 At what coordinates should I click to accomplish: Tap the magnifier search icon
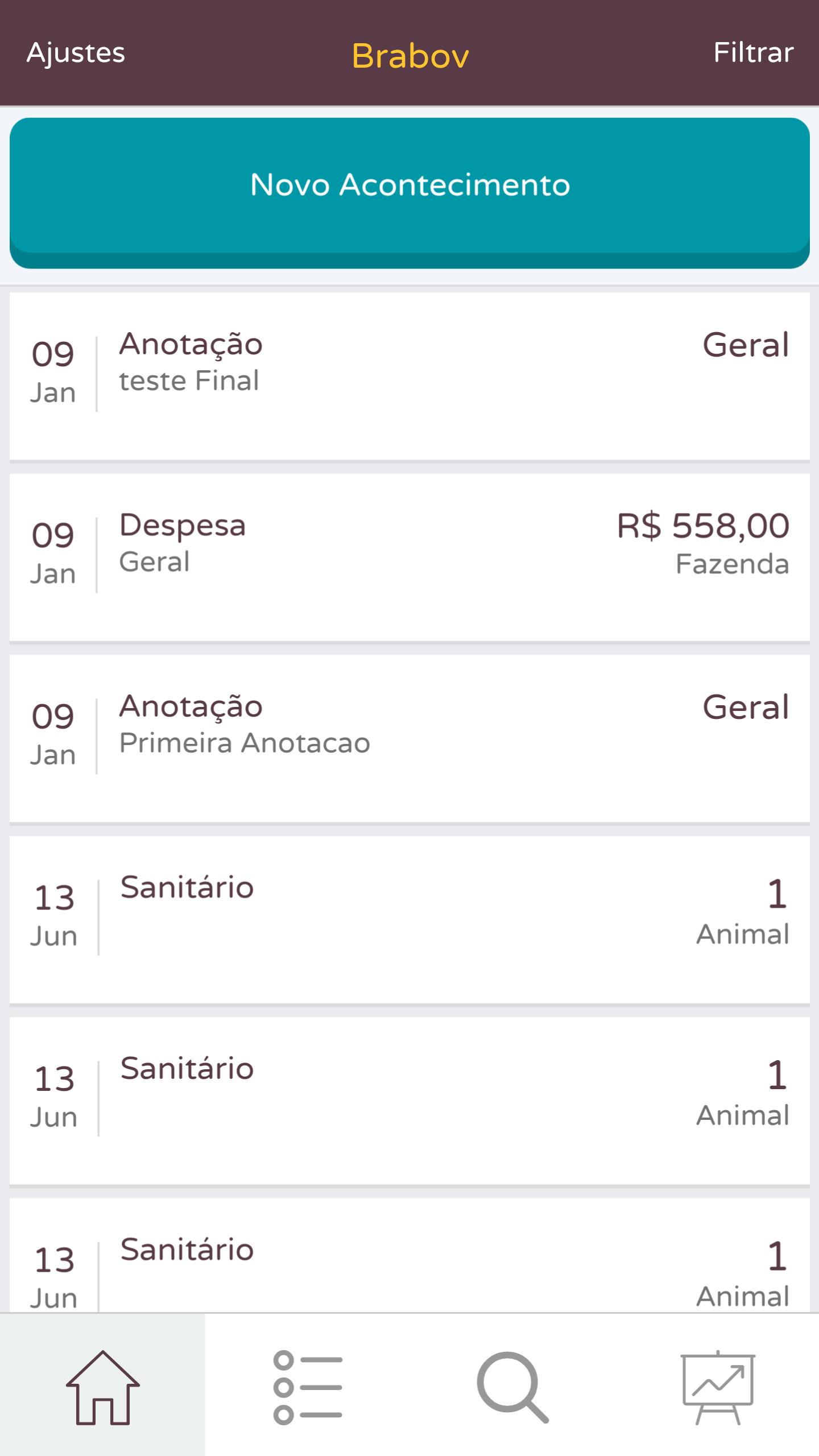click(x=512, y=1387)
